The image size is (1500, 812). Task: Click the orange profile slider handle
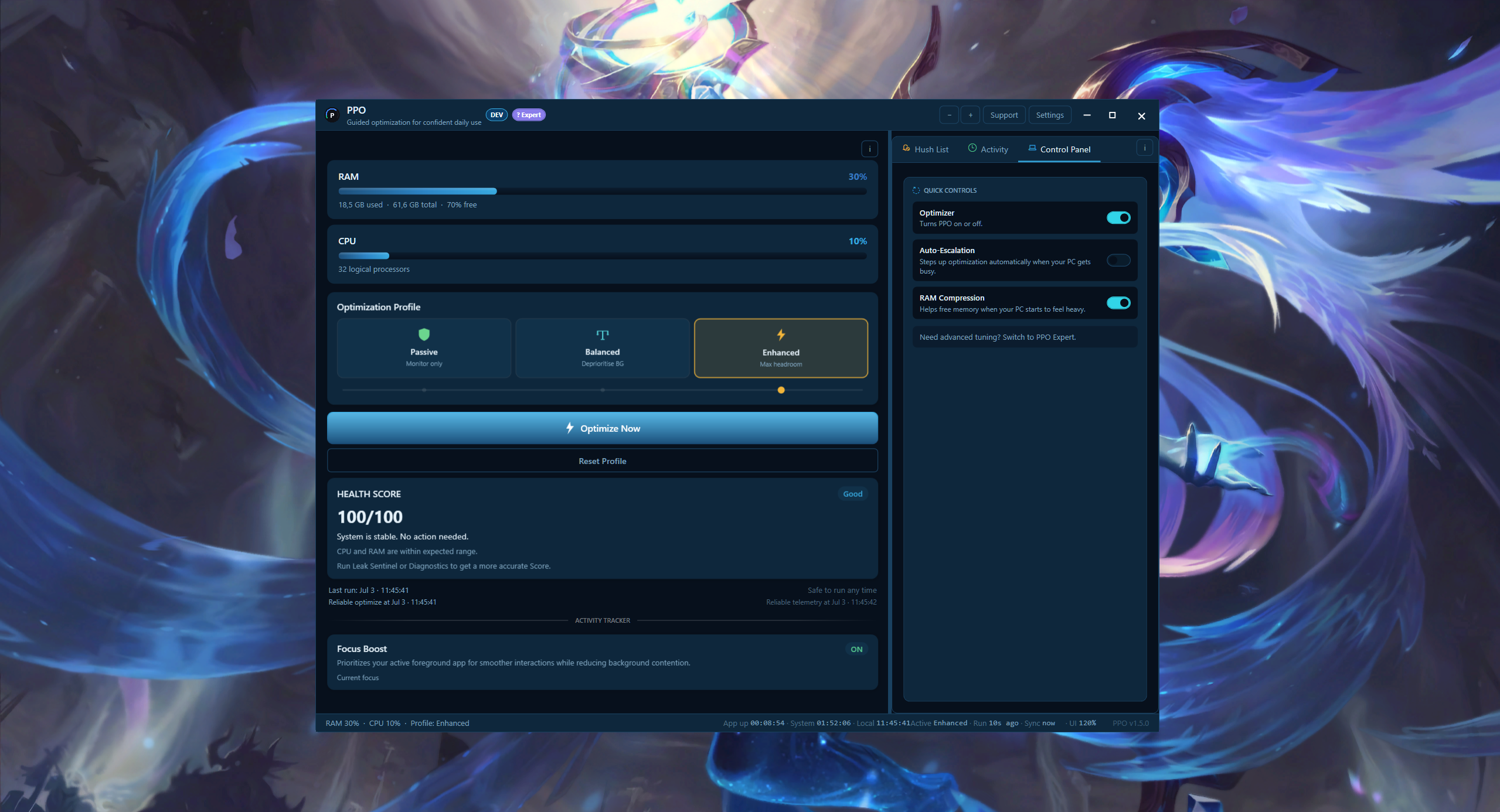(781, 390)
